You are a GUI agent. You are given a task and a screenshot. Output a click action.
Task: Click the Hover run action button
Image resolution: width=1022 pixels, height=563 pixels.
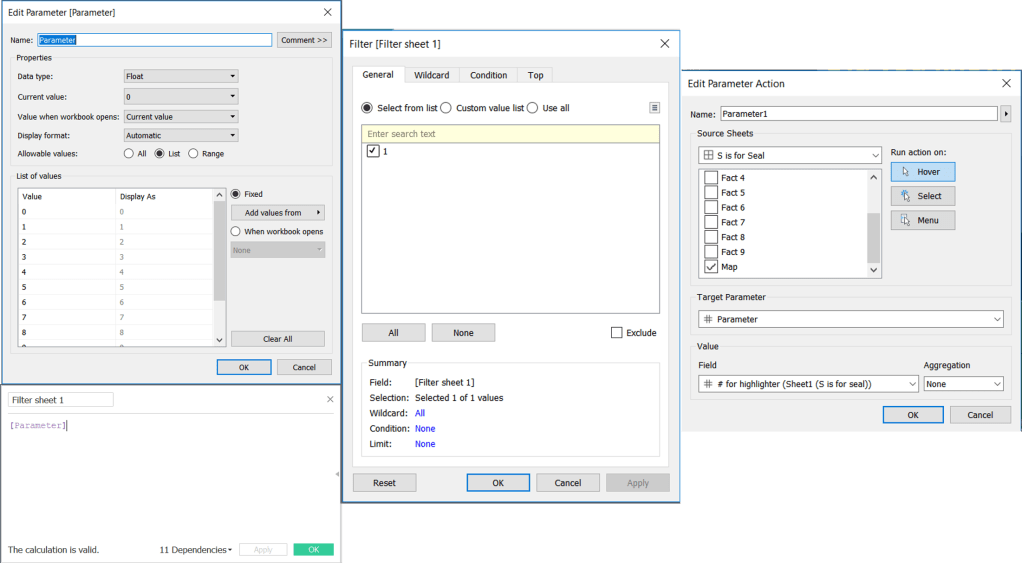pyautogui.click(x=922, y=172)
